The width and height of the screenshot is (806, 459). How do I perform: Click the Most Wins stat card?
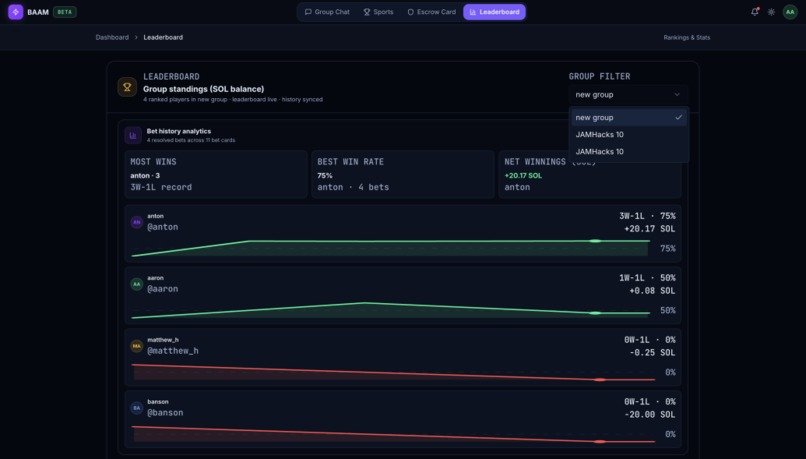216,174
